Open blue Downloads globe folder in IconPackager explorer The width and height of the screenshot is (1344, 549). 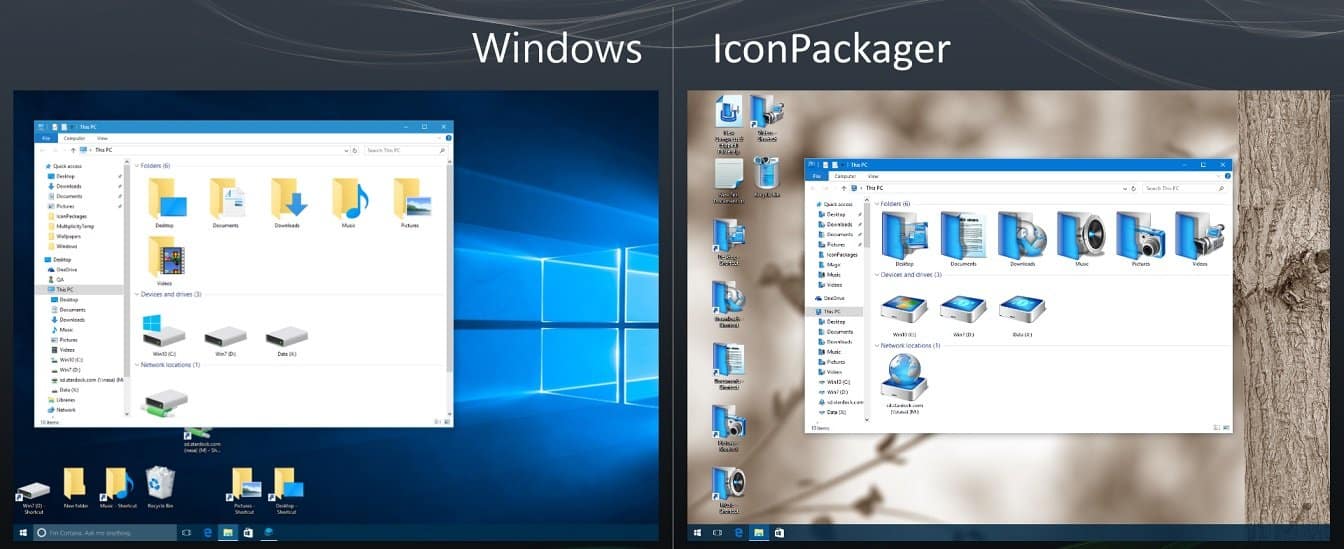1022,238
